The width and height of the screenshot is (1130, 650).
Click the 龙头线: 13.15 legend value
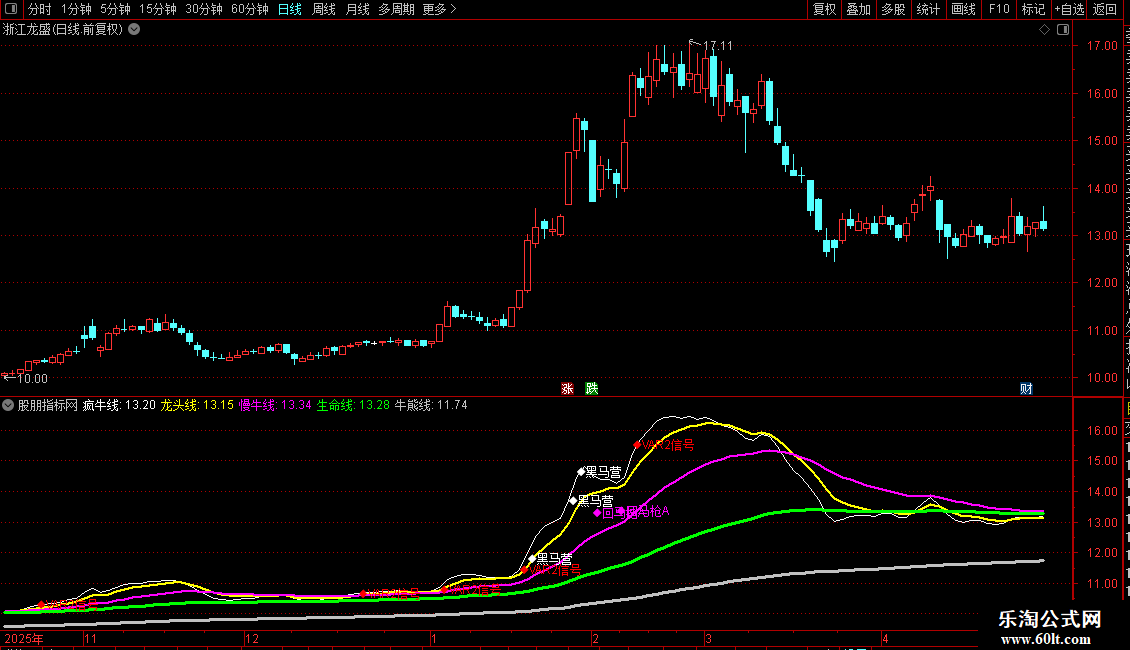[197, 405]
